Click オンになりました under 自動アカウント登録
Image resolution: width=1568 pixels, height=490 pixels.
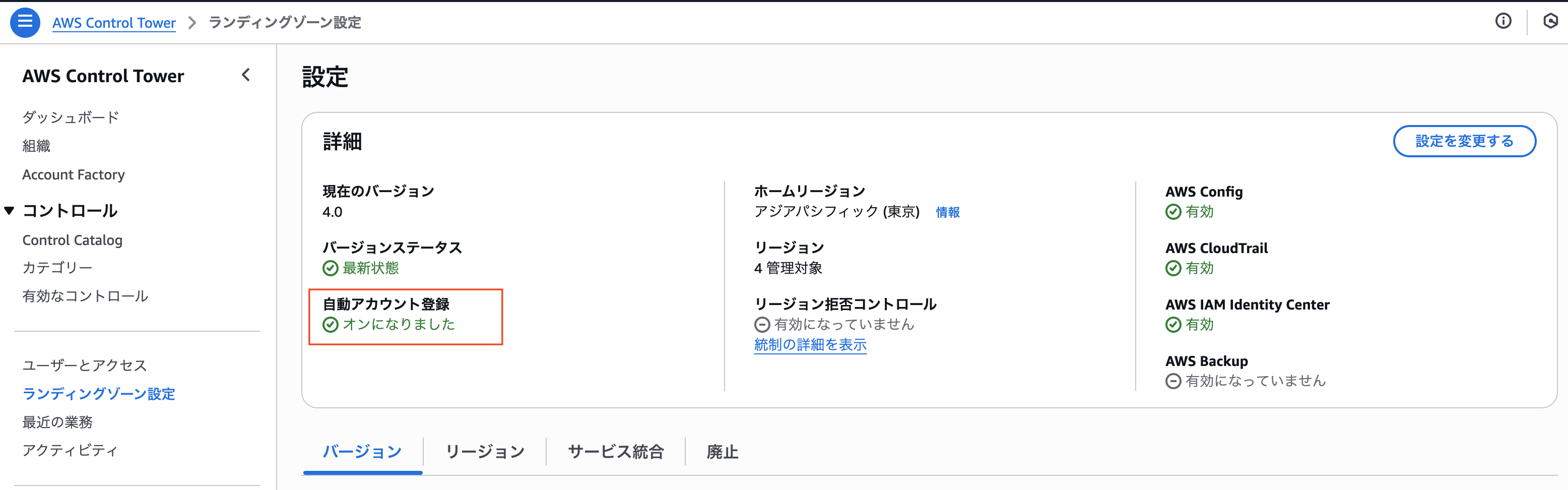[x=399, y=325]
